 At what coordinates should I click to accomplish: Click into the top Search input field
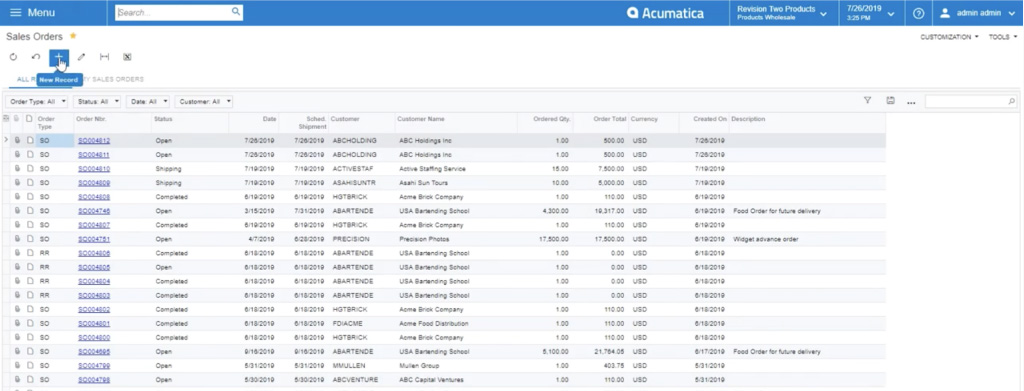tap(172, 12)
